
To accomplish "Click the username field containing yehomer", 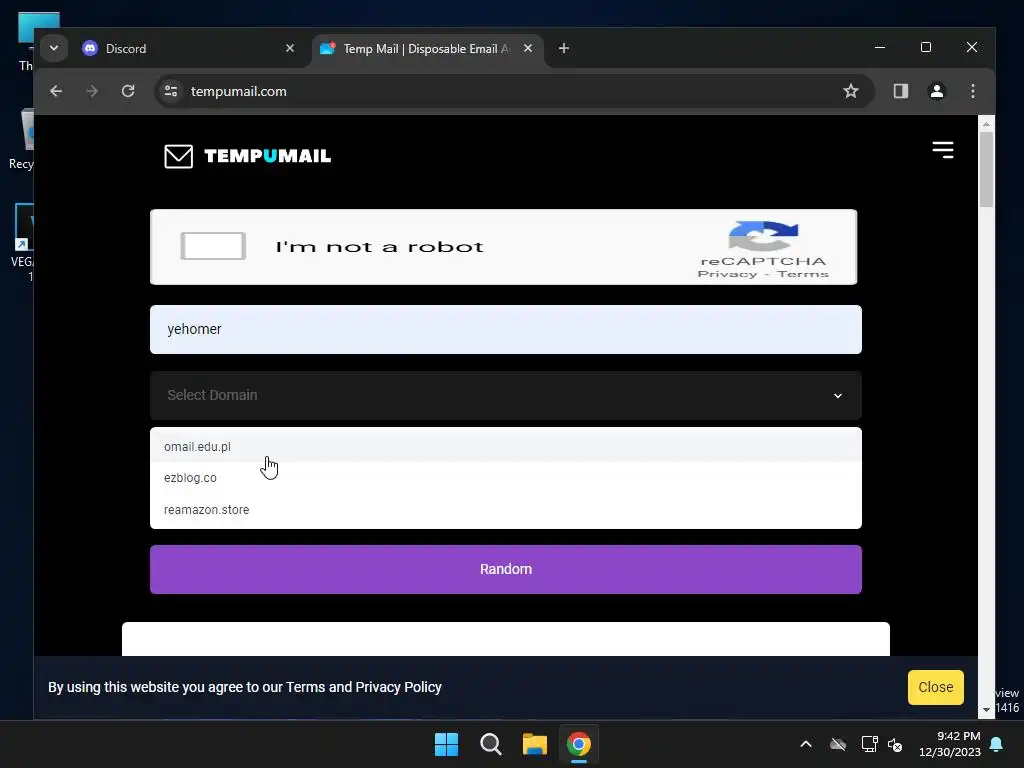I will (x=505, y=329).
